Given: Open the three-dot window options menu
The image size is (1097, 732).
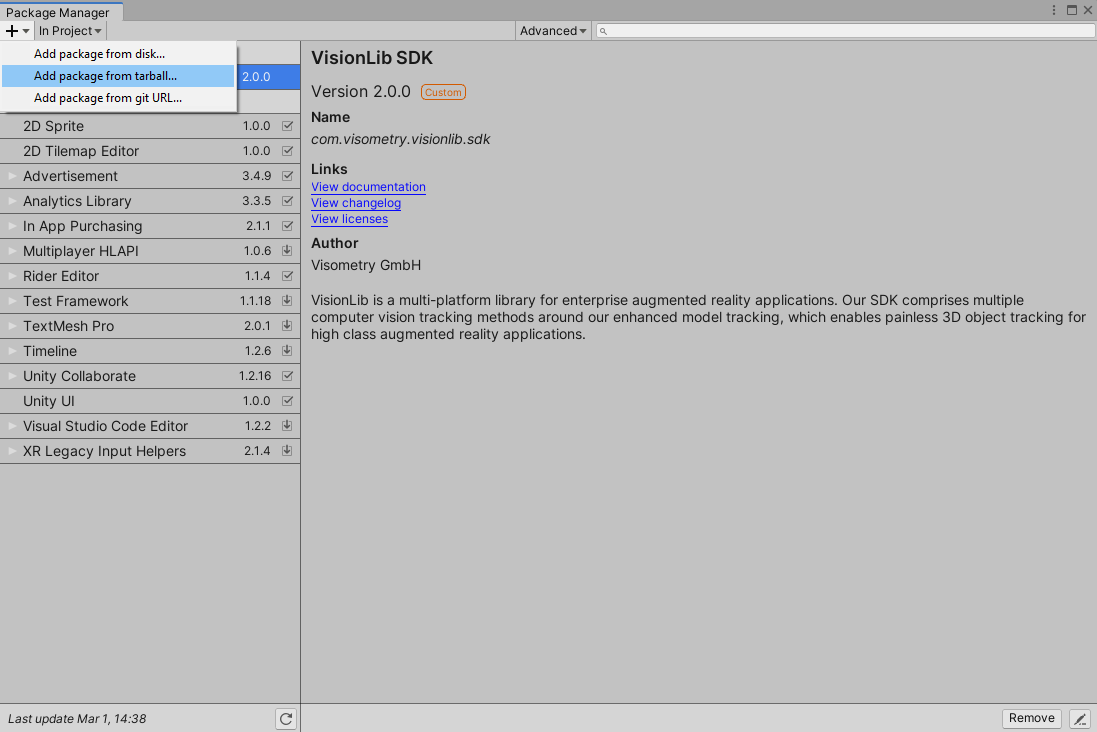Looking at the screenshot, I should pyautogui.click(x=1053, y=10).
